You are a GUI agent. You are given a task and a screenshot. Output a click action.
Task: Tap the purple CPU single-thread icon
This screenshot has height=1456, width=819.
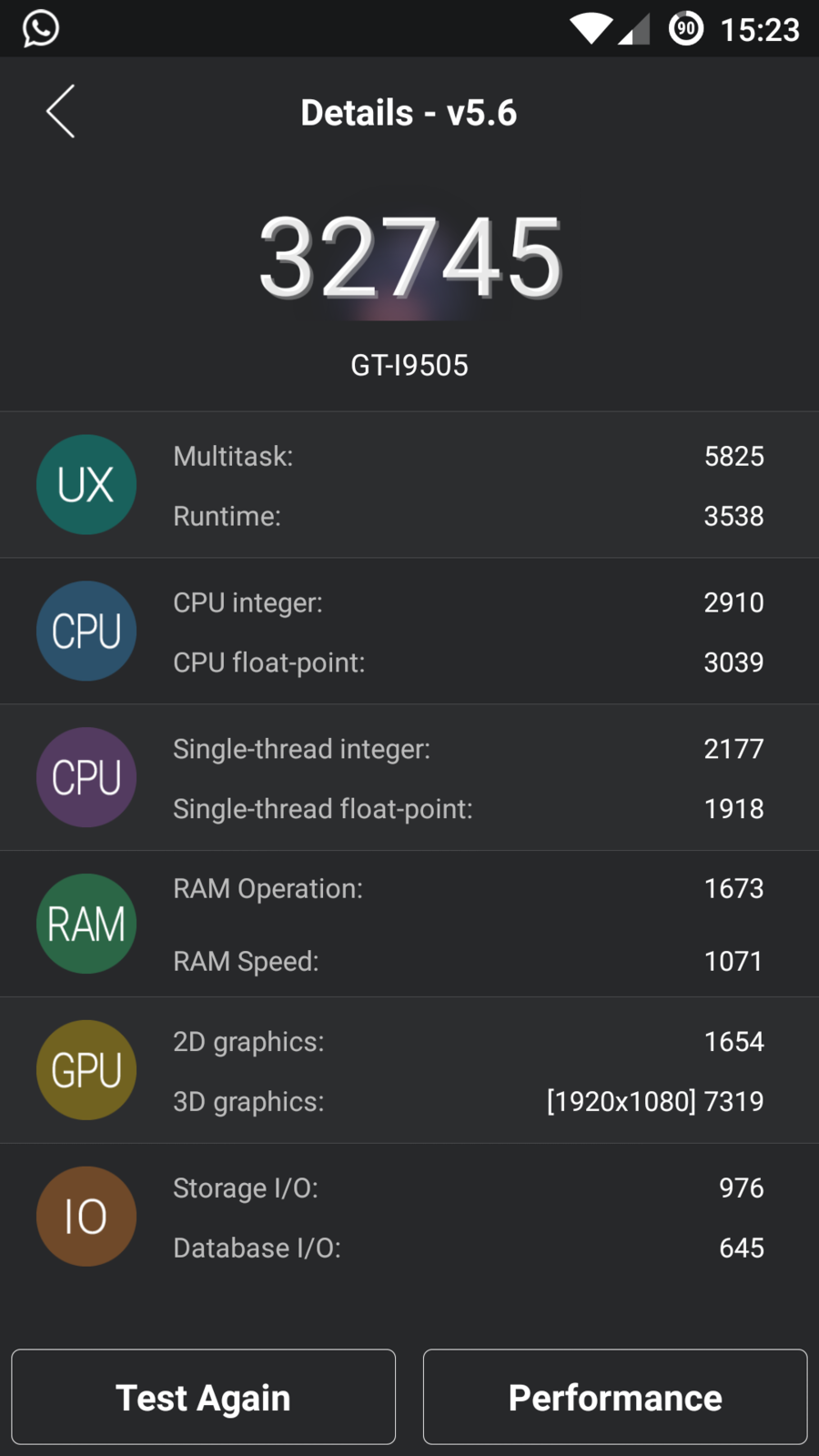pos(86,777)
